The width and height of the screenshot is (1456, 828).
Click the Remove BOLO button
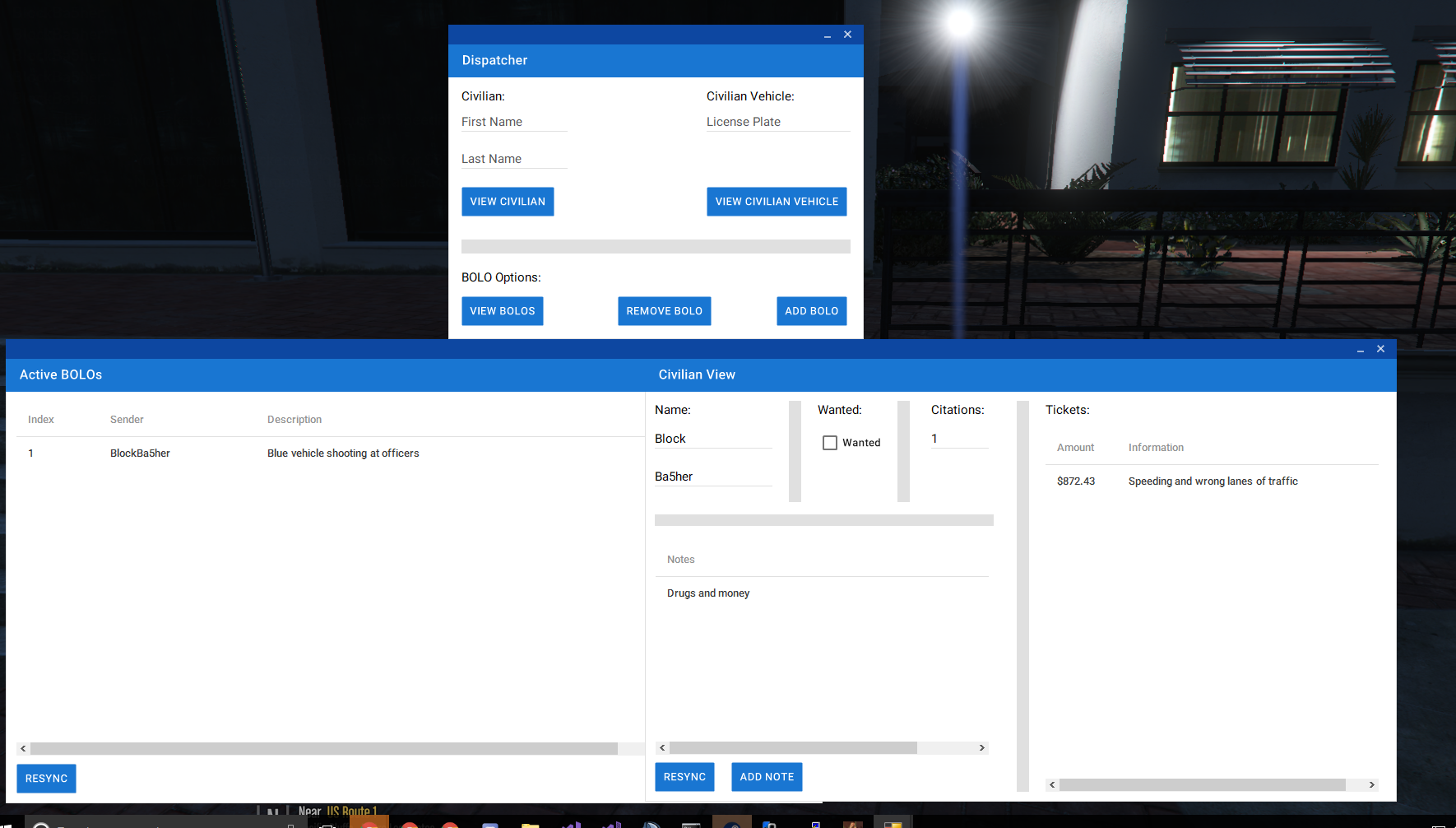coord(664,311)
